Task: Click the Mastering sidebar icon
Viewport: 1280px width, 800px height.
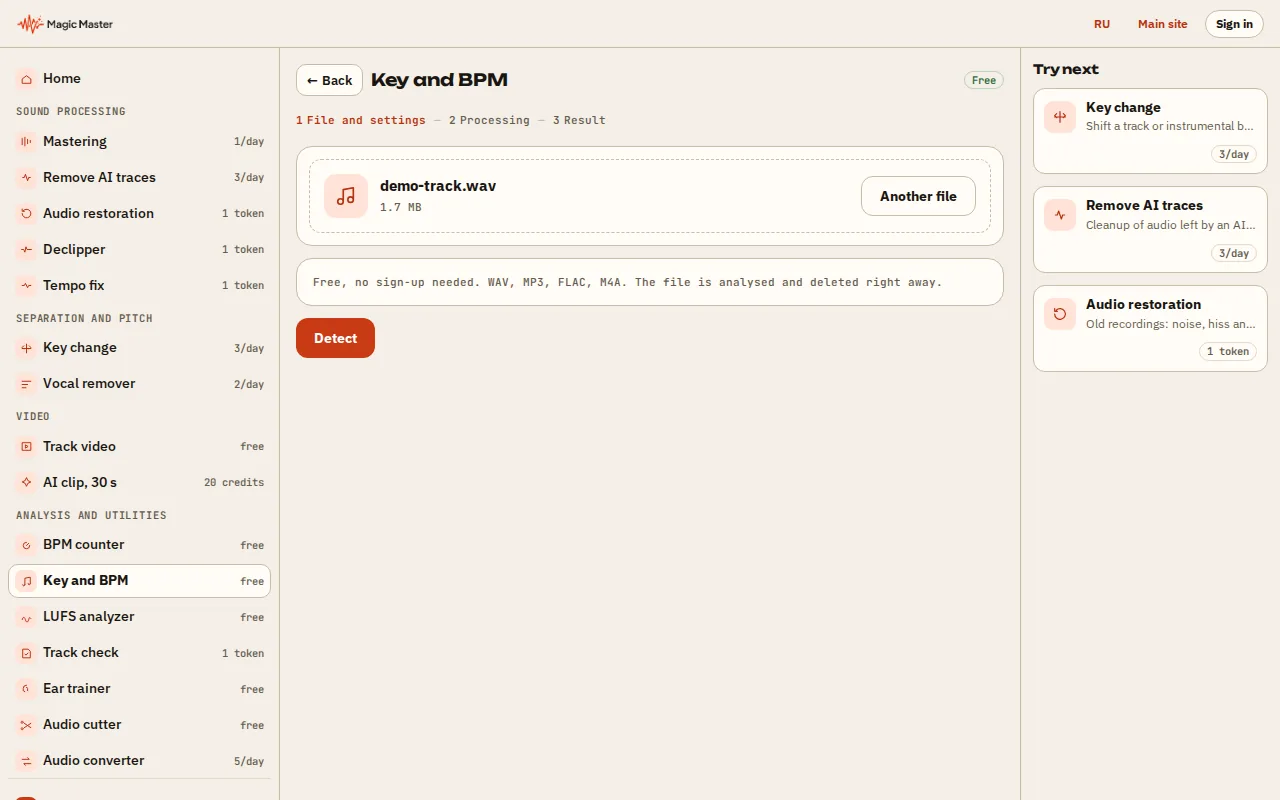Action: pyautogui.click(x=26, y=142)
